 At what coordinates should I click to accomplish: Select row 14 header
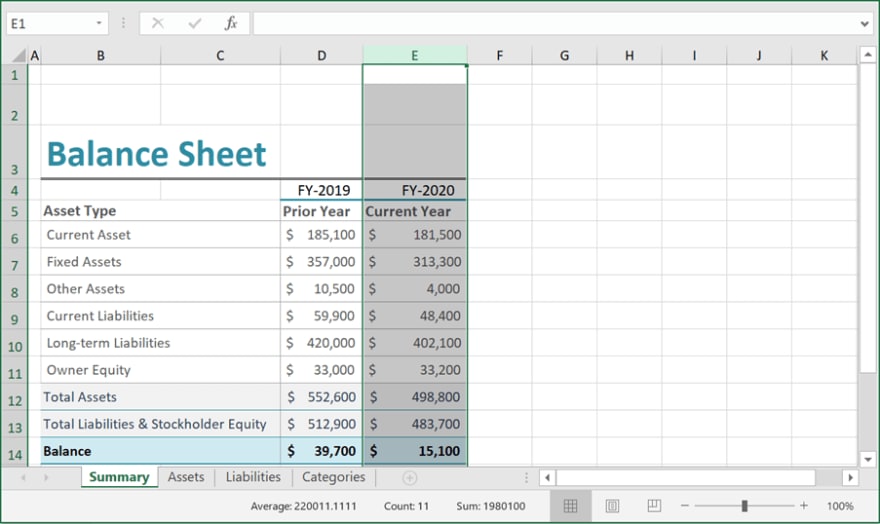(x=15, y=452)
